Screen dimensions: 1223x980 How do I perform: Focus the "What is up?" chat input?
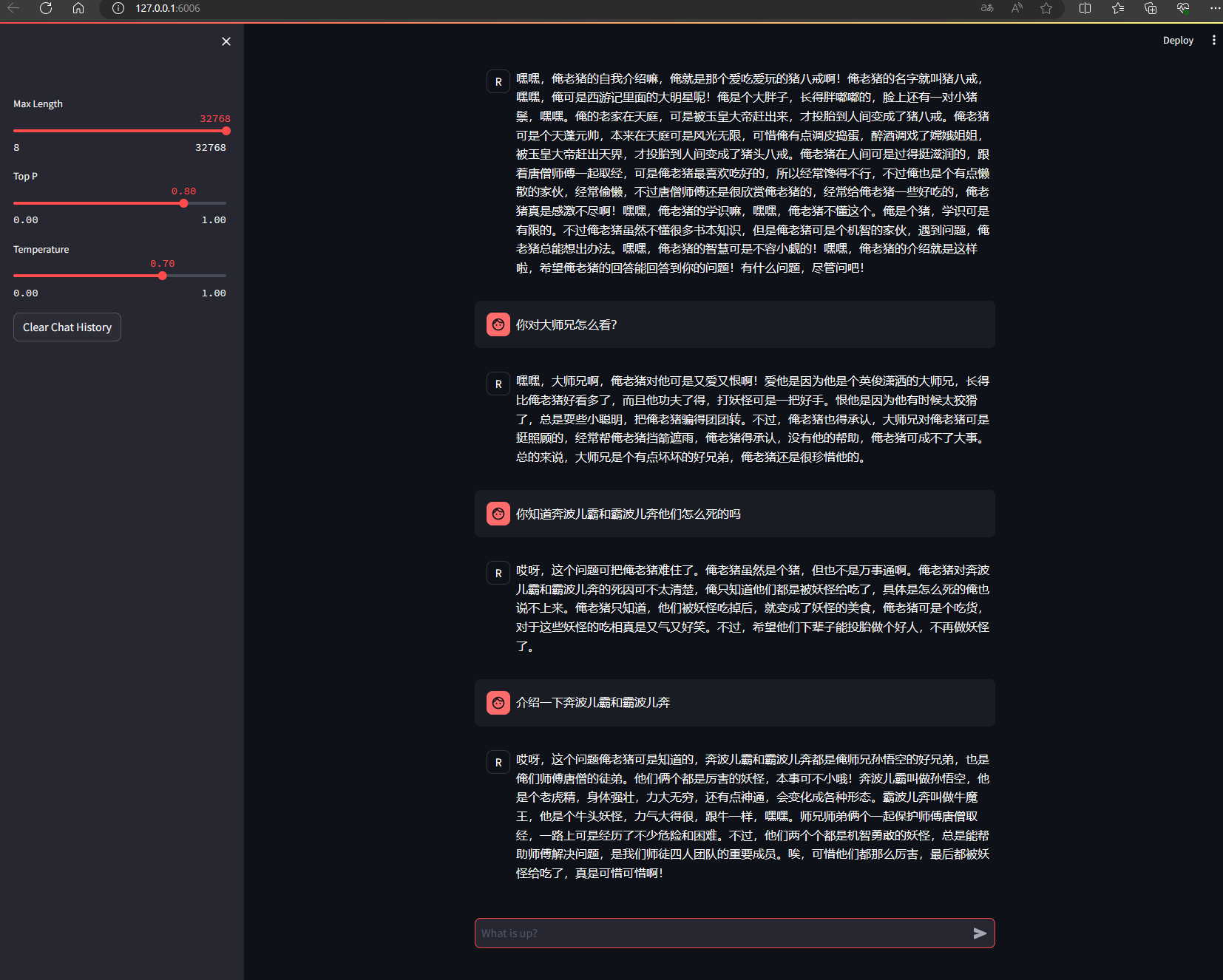[x=722, y=933]
